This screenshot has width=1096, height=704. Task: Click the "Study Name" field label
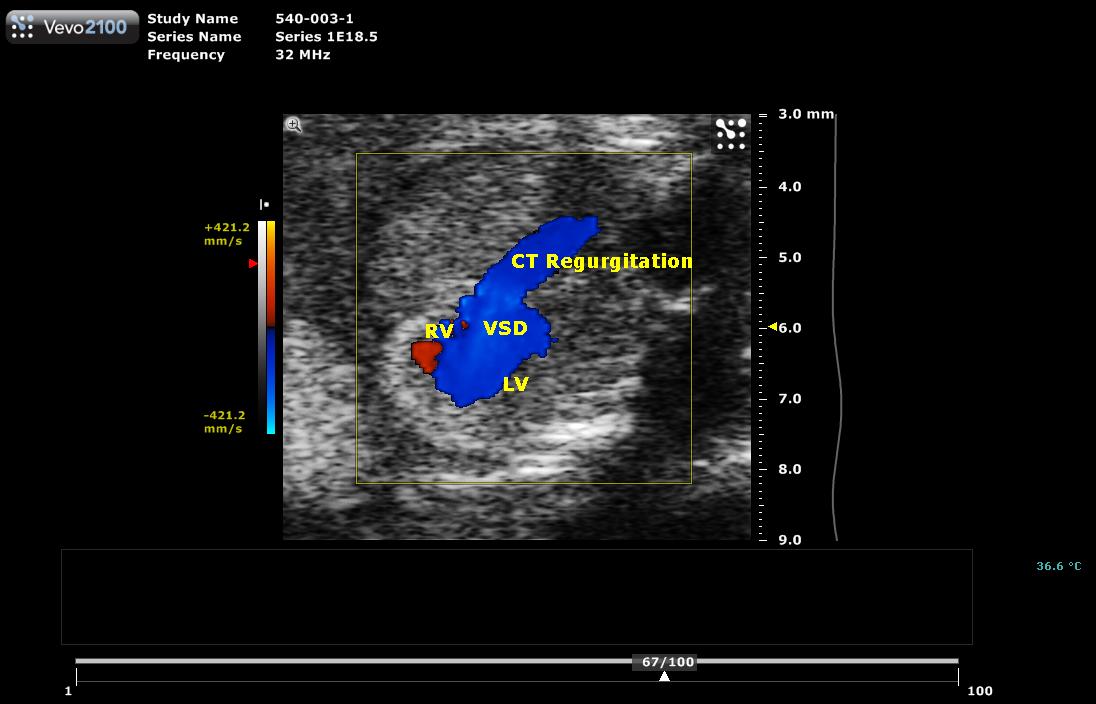click(193, 19)
